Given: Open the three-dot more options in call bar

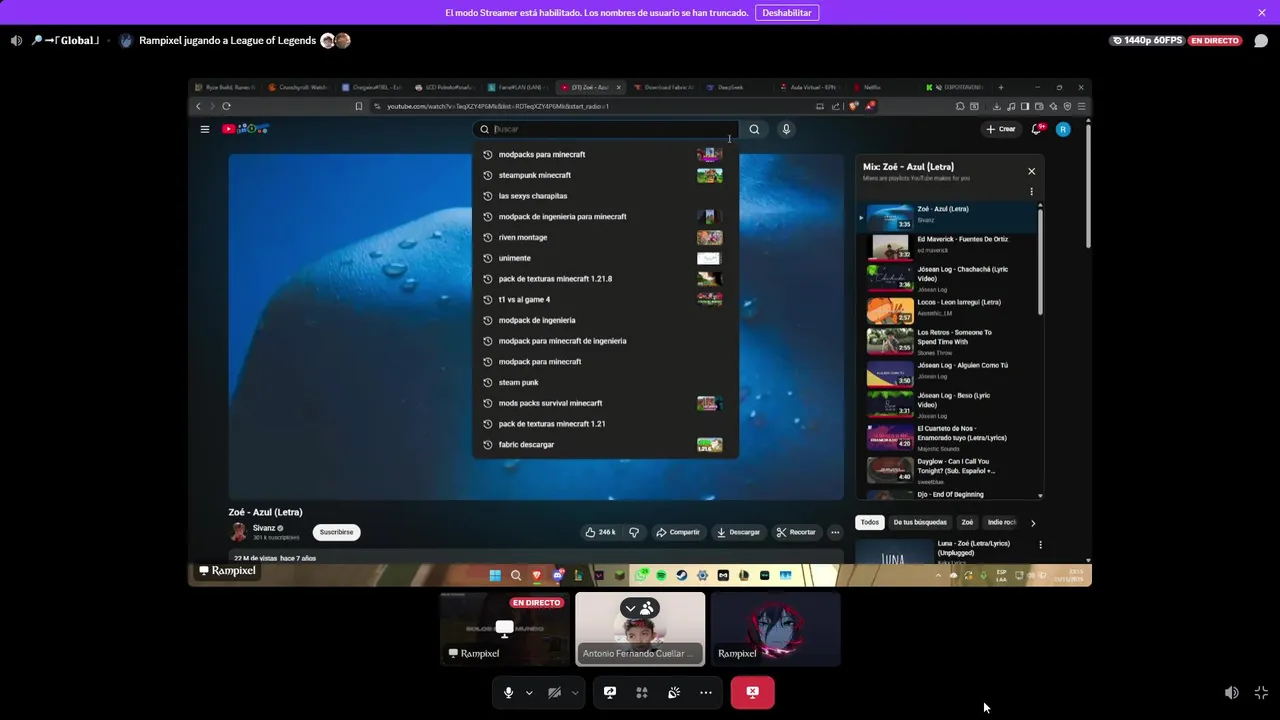Looking at the screenshot, I should click(706, 692).
